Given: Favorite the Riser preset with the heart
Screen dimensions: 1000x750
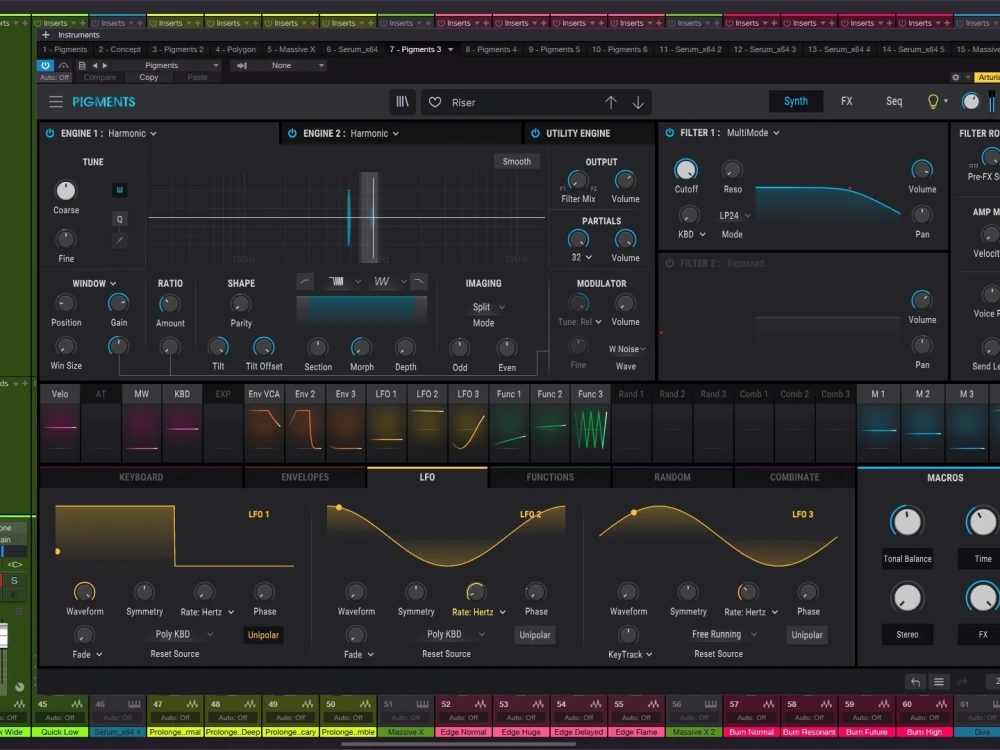Looking at the screenshot, I should pos(435,102).
